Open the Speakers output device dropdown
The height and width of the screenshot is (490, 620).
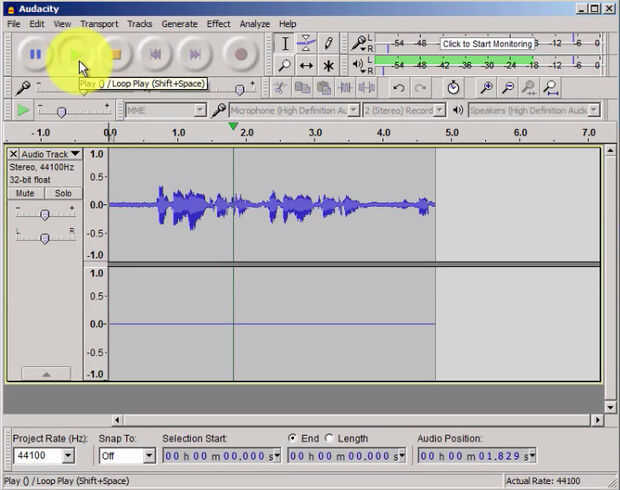594,110
